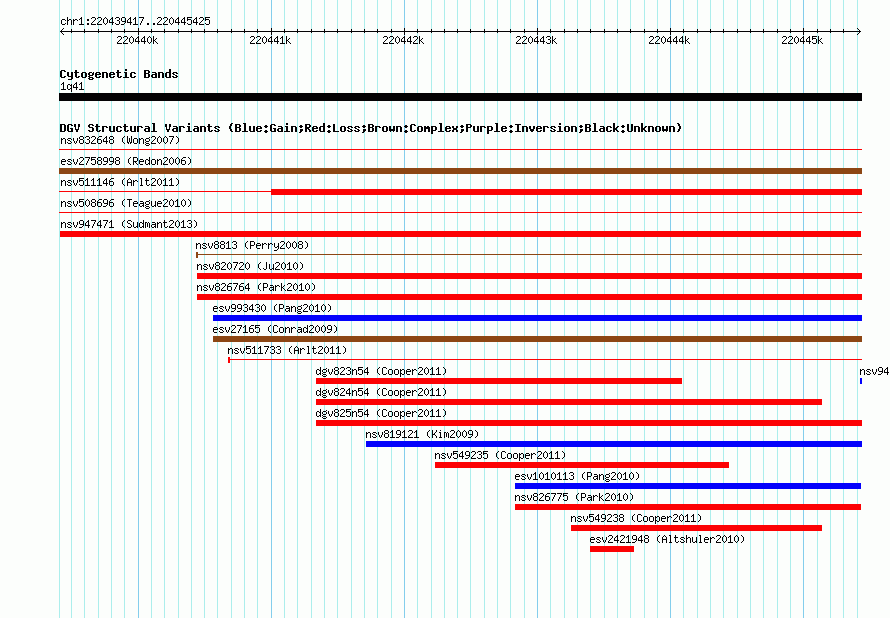The width and height of the screenshot is (890, 618).
Task: Select the nsv820720 (Ju2010) red bar
Action: (x=530, y=276)
